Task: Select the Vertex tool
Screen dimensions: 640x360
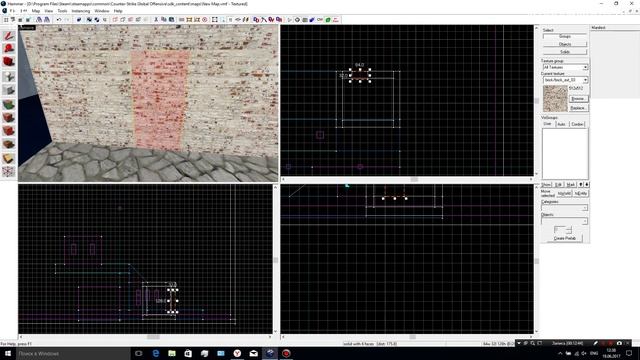Action: (9, 171)
